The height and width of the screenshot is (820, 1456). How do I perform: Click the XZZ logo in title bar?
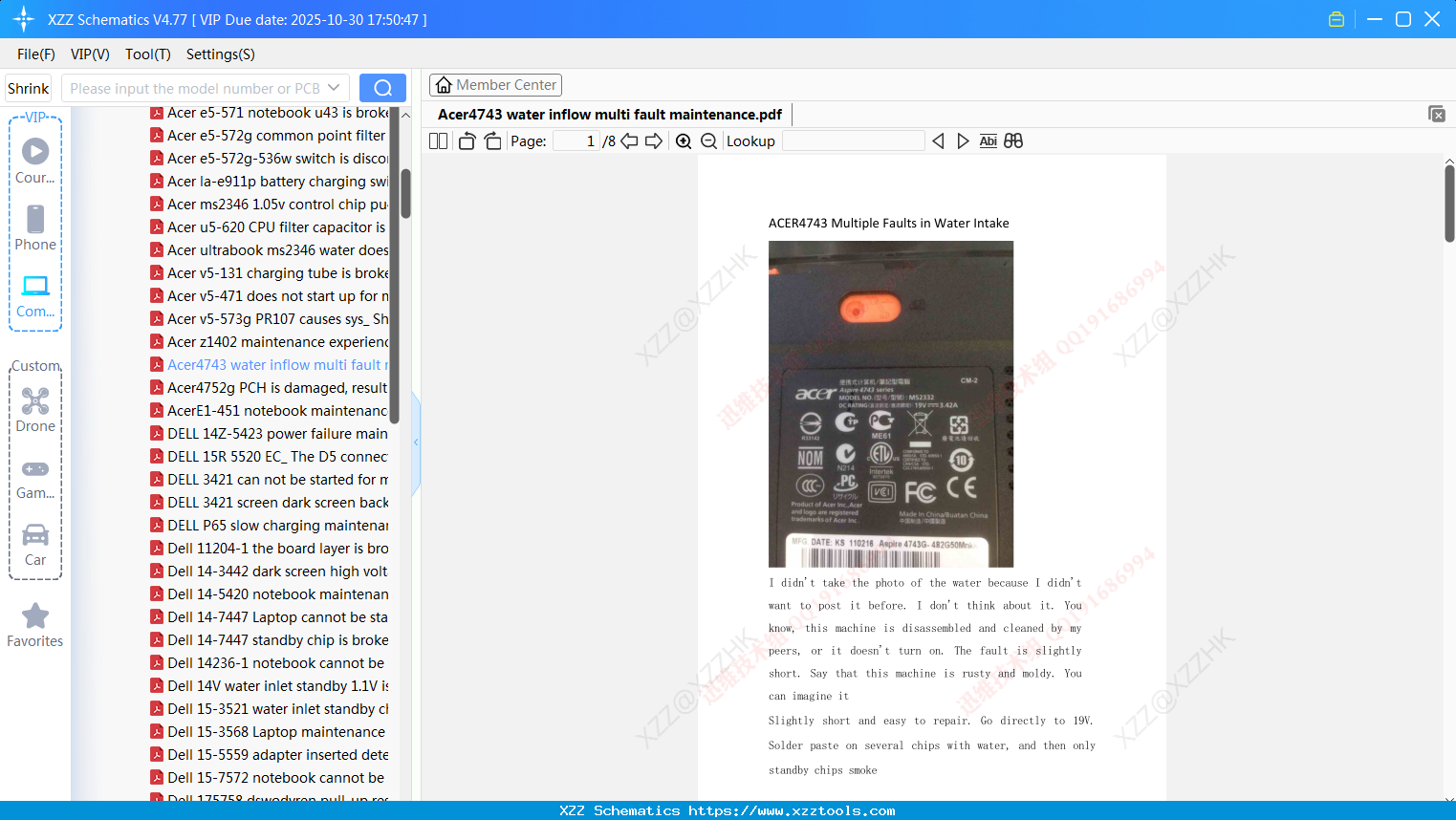click(x=24, y=19)
